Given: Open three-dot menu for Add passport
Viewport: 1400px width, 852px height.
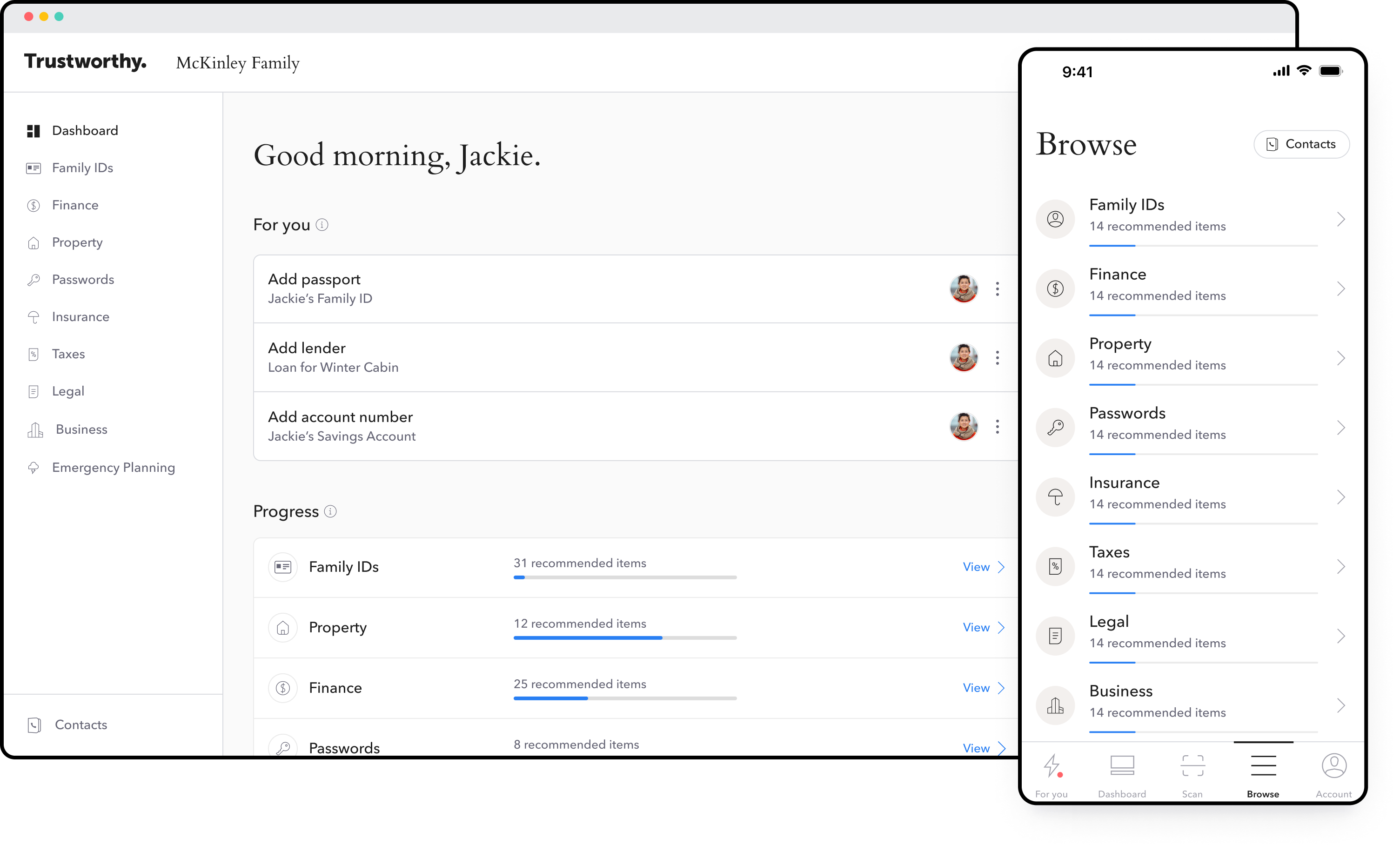Looking at the screenshot, I should 997,289.
